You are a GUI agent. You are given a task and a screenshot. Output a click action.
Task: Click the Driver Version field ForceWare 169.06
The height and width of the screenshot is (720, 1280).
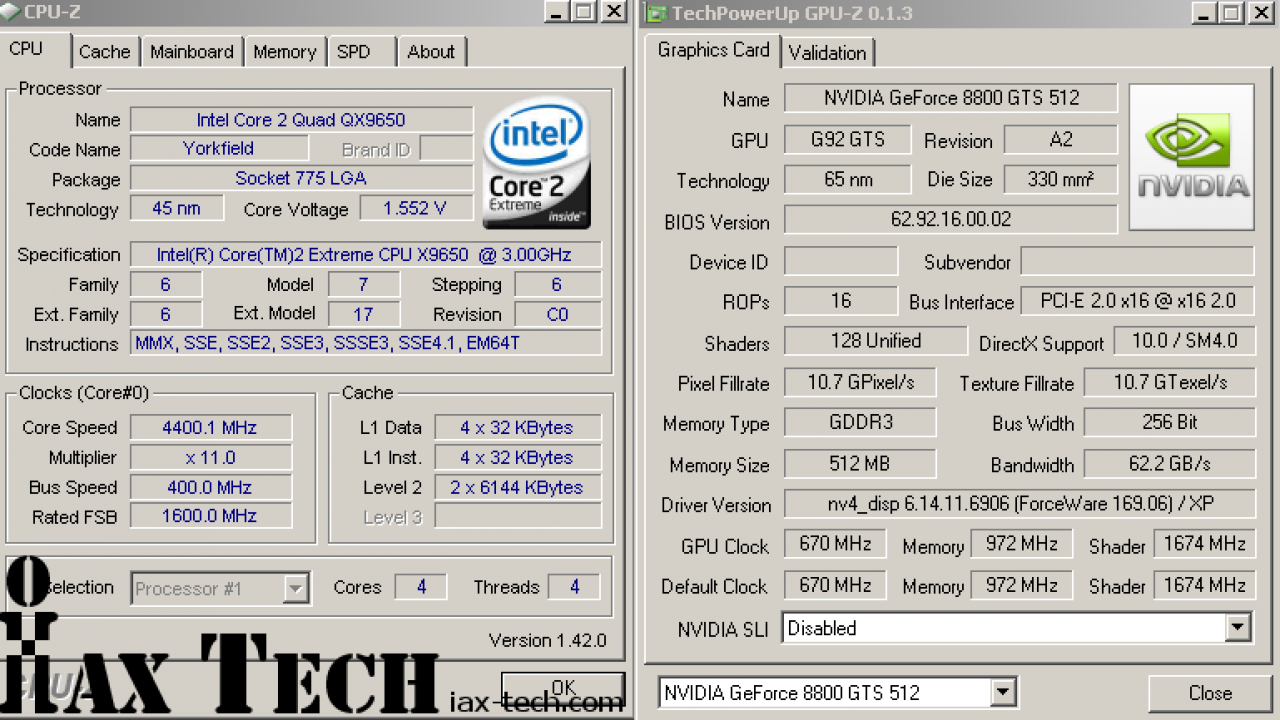[x=1019, y=504]
